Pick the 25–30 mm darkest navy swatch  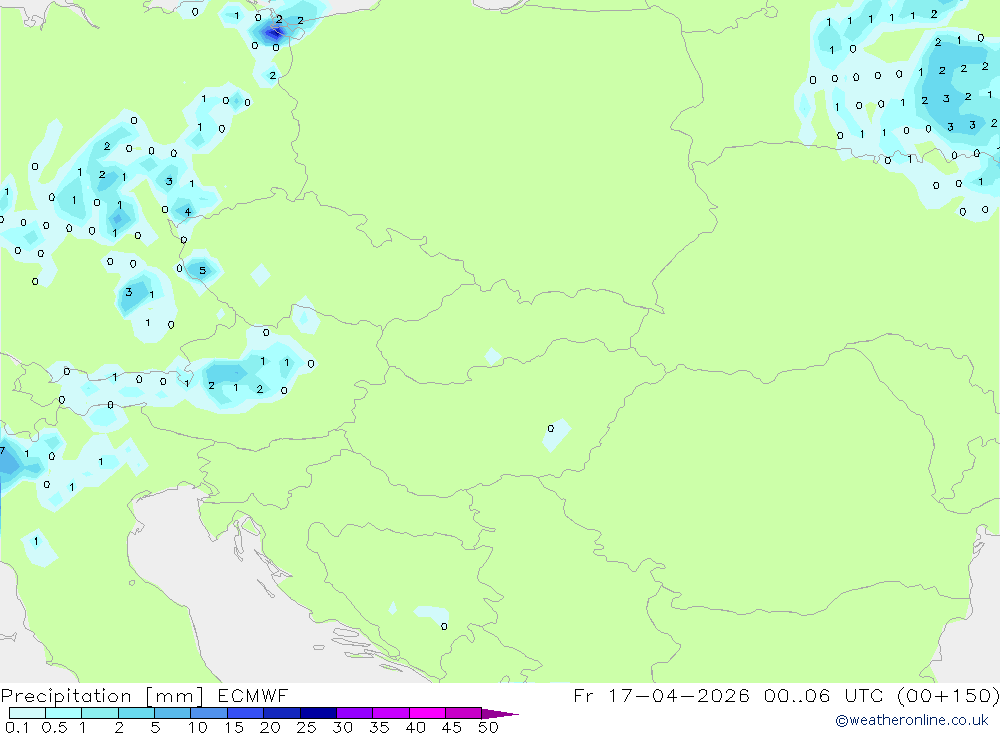318,713
